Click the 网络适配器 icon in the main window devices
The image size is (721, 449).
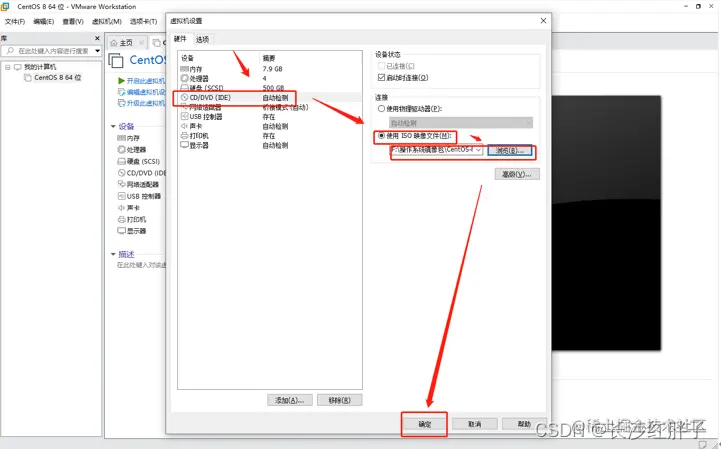(121, 184)
